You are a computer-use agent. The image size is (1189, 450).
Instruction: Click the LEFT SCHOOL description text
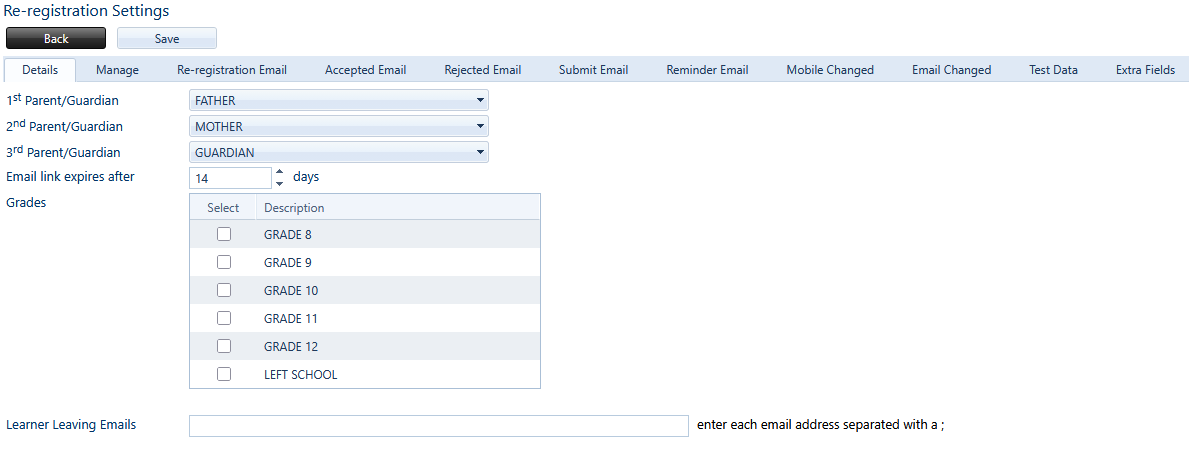click(300, 375)
